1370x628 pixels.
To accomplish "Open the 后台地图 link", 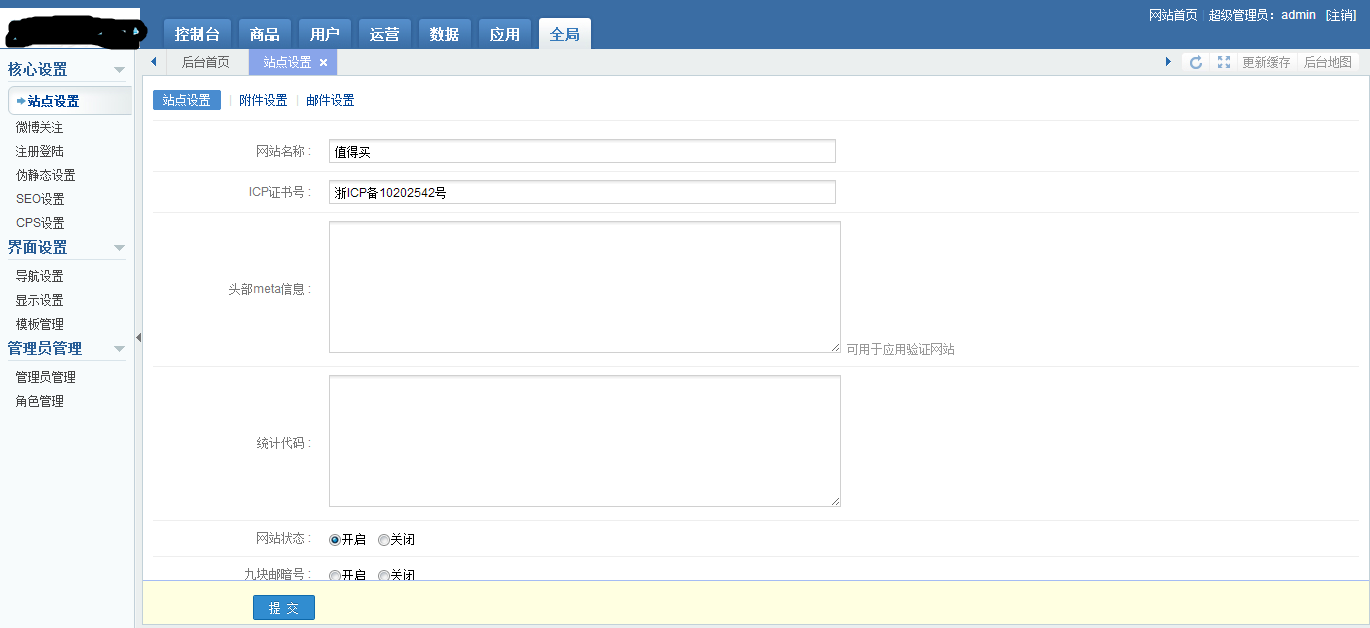I will [x=1328, y=62].
